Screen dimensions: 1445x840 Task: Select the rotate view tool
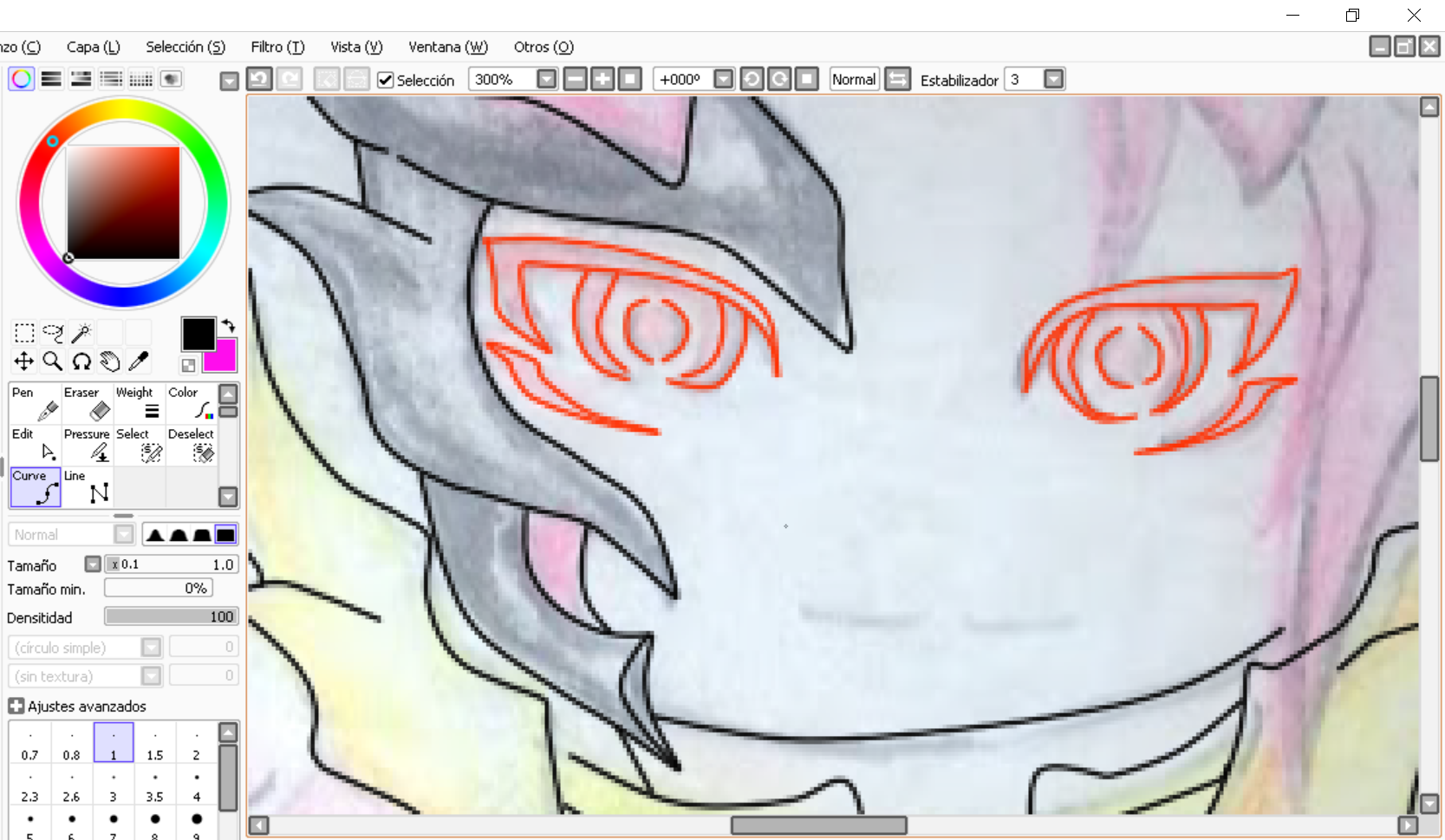point(81,361)
